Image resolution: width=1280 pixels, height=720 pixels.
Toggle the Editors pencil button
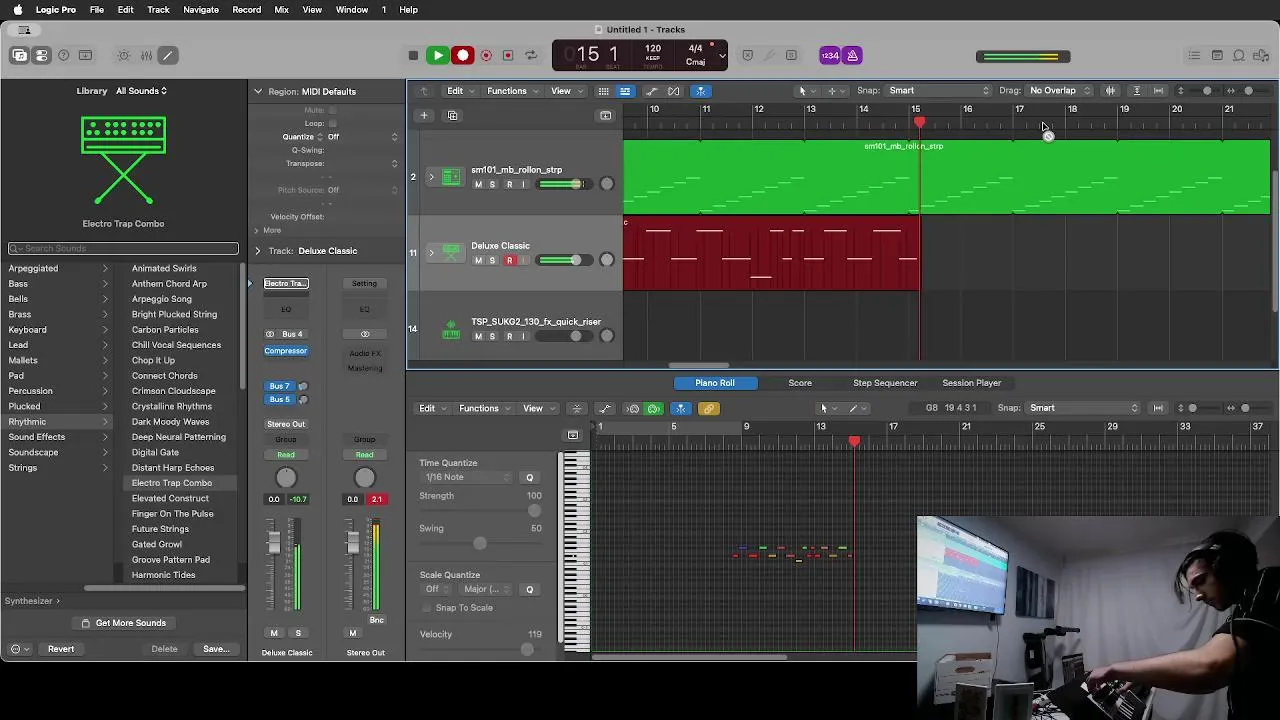168,55
